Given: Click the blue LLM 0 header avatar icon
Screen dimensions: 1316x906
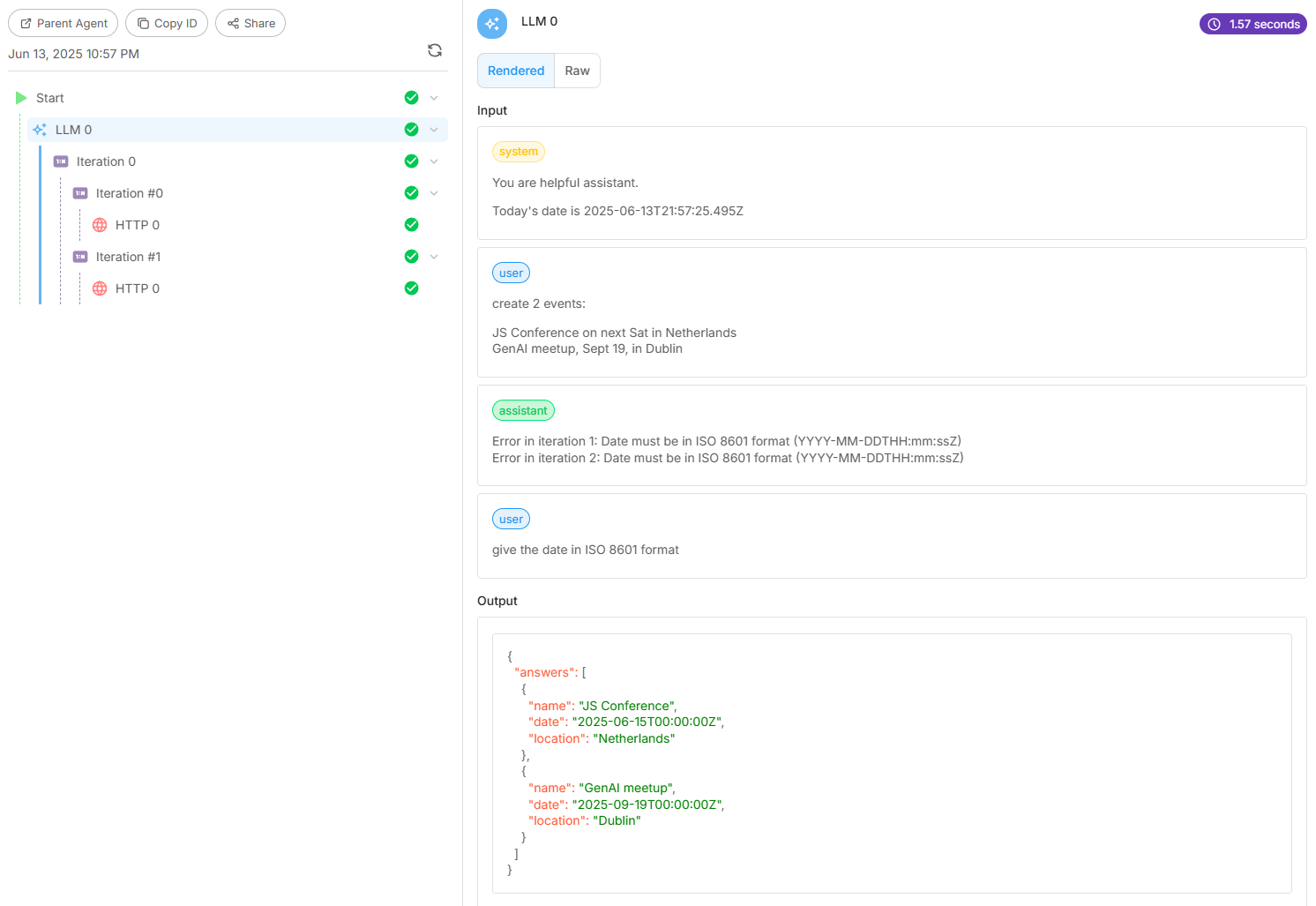Looking at the screenshot, I should click(x=492, y=24).
